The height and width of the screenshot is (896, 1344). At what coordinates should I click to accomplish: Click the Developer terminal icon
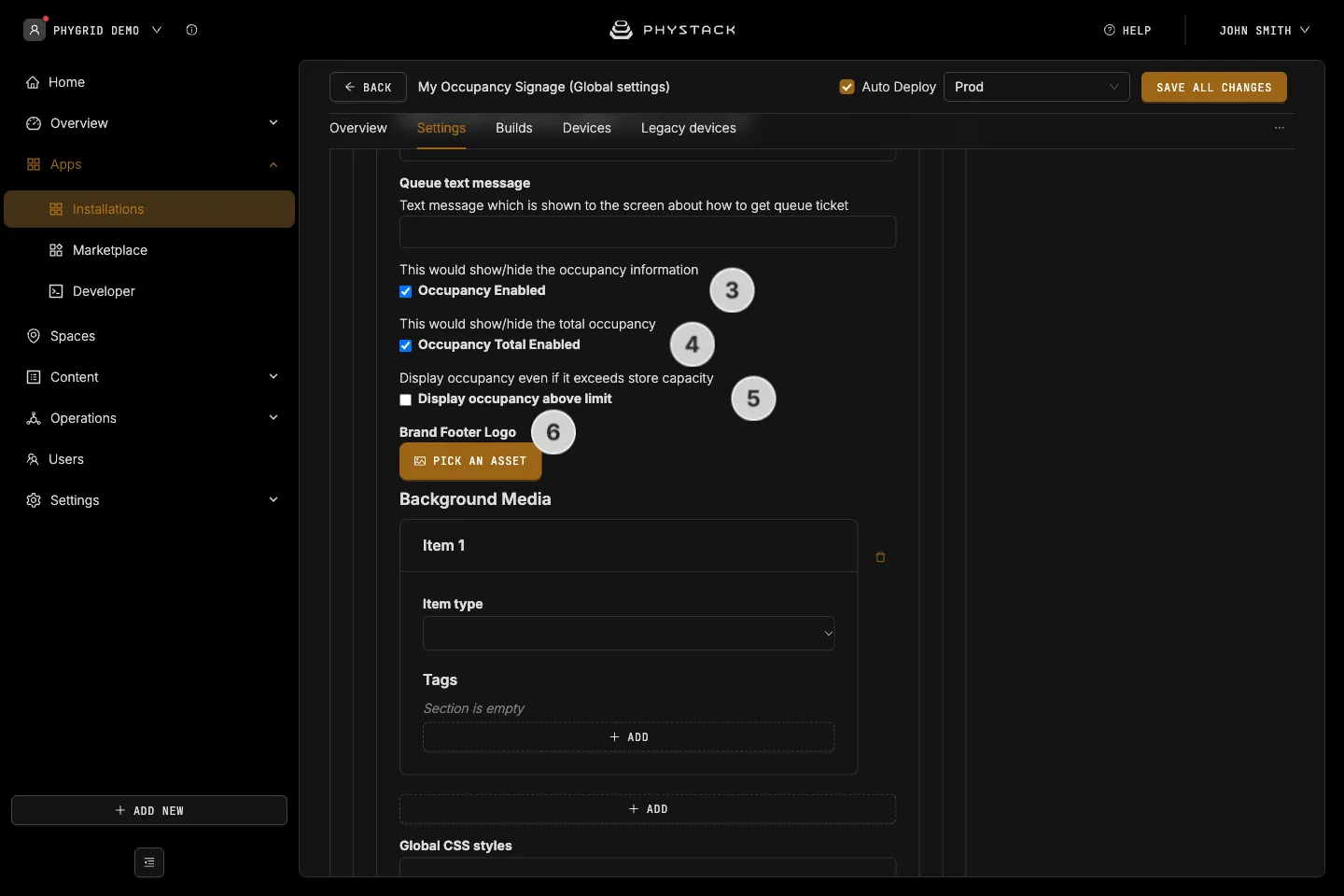56,291
